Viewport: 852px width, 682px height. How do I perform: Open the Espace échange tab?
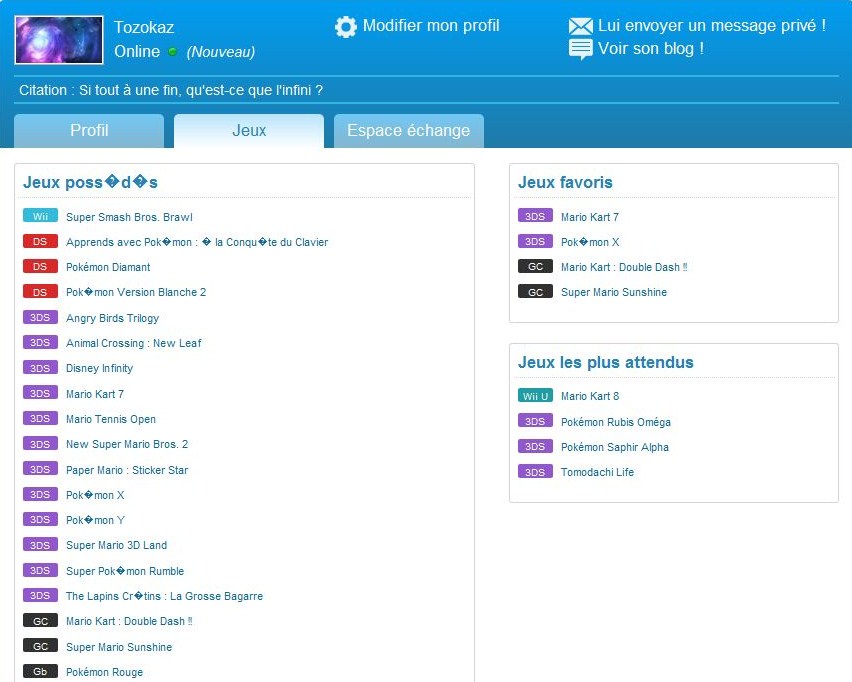(409, 131)
